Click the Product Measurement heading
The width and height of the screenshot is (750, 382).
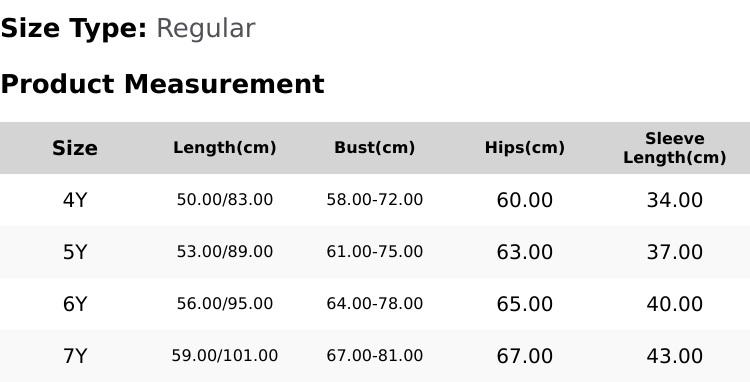tap(163, 84)
